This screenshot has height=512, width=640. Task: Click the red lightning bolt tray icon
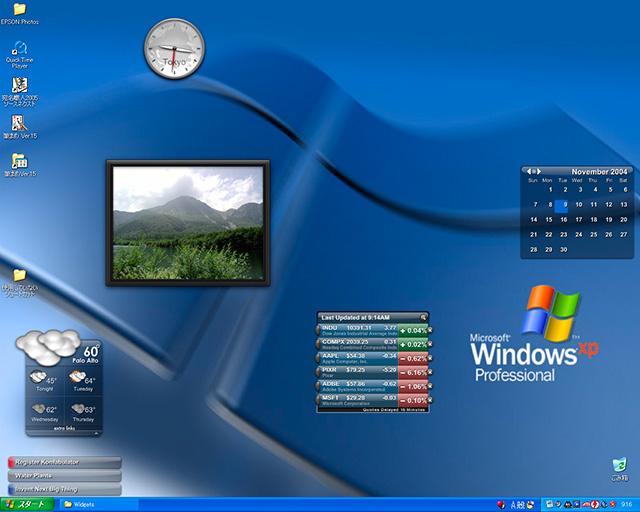point(595,505)
